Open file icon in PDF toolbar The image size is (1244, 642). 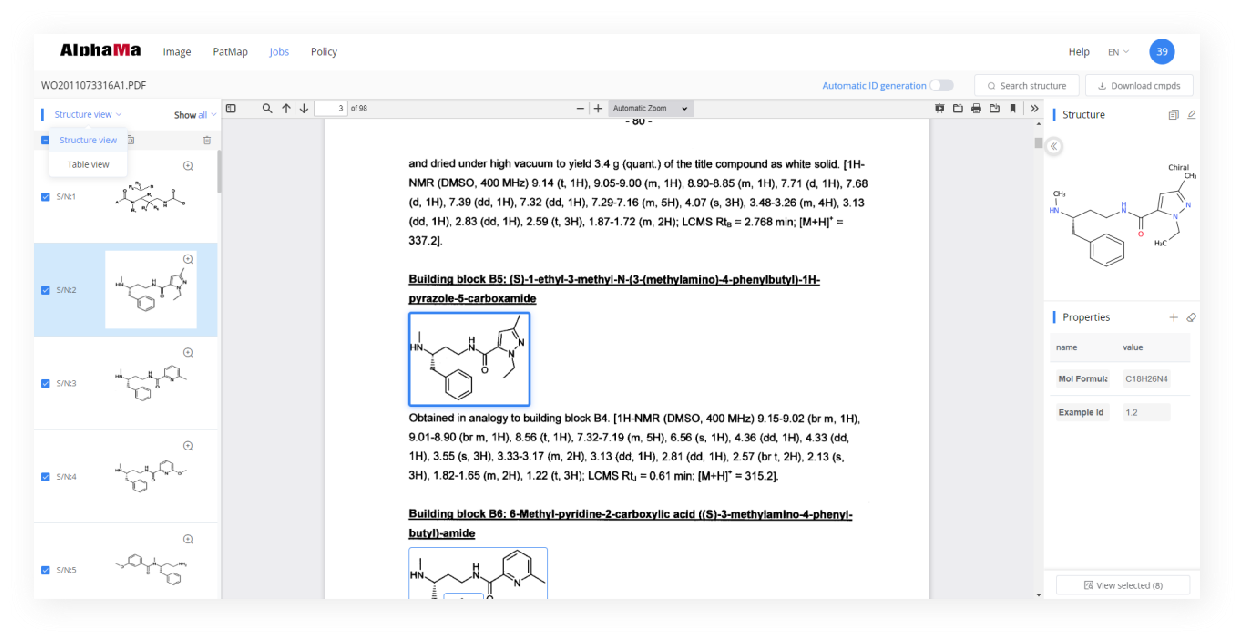[x=957, y=108]
